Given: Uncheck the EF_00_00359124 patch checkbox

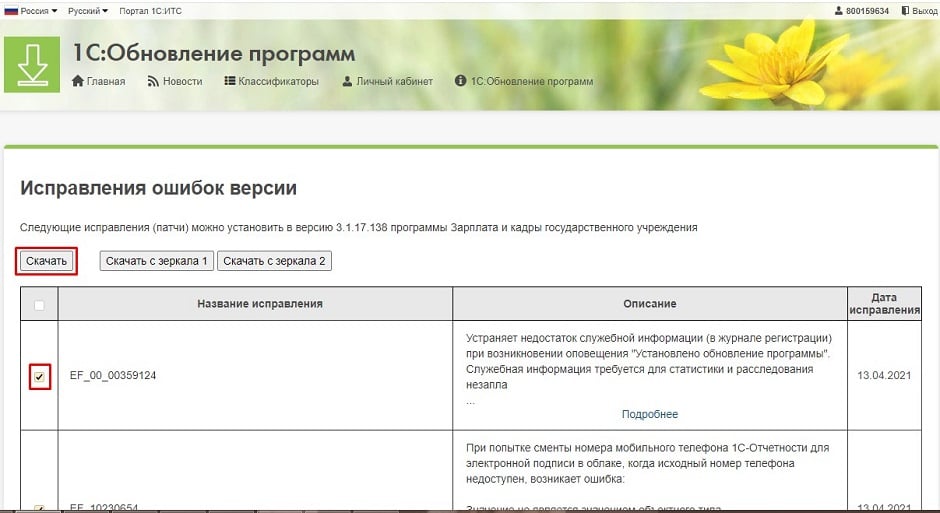Looking at the screenshot, I should point(39,377).
